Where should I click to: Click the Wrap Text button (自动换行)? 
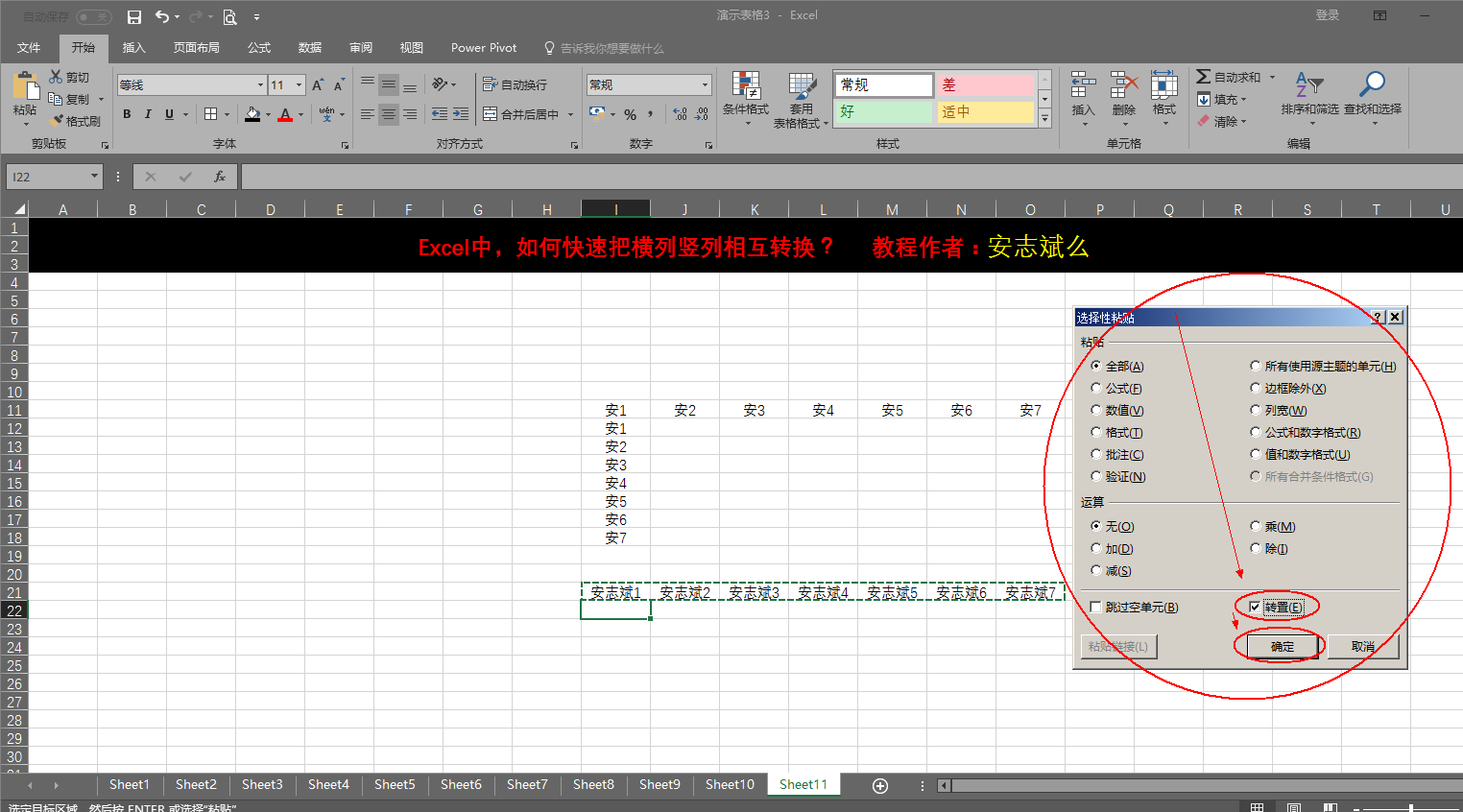516,85
